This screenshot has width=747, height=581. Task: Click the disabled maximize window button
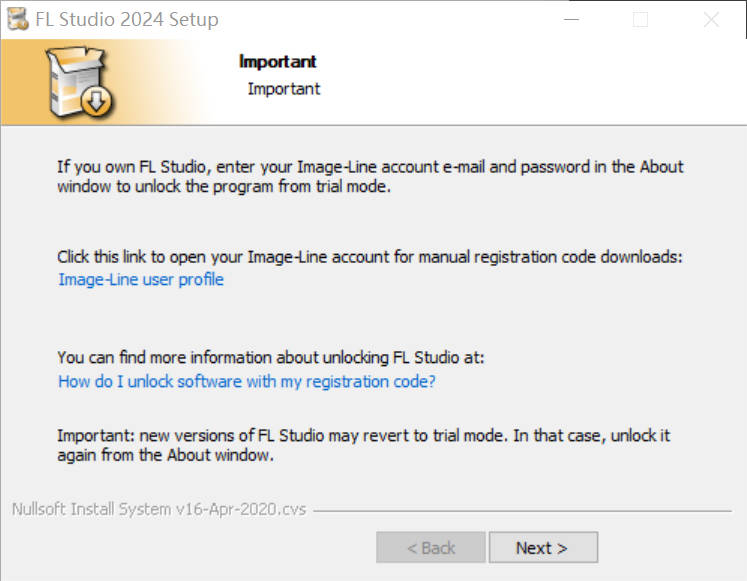(640, 19)
